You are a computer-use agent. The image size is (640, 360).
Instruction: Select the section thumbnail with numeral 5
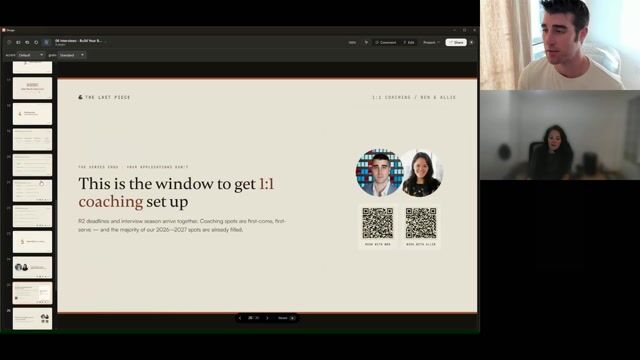32,242
